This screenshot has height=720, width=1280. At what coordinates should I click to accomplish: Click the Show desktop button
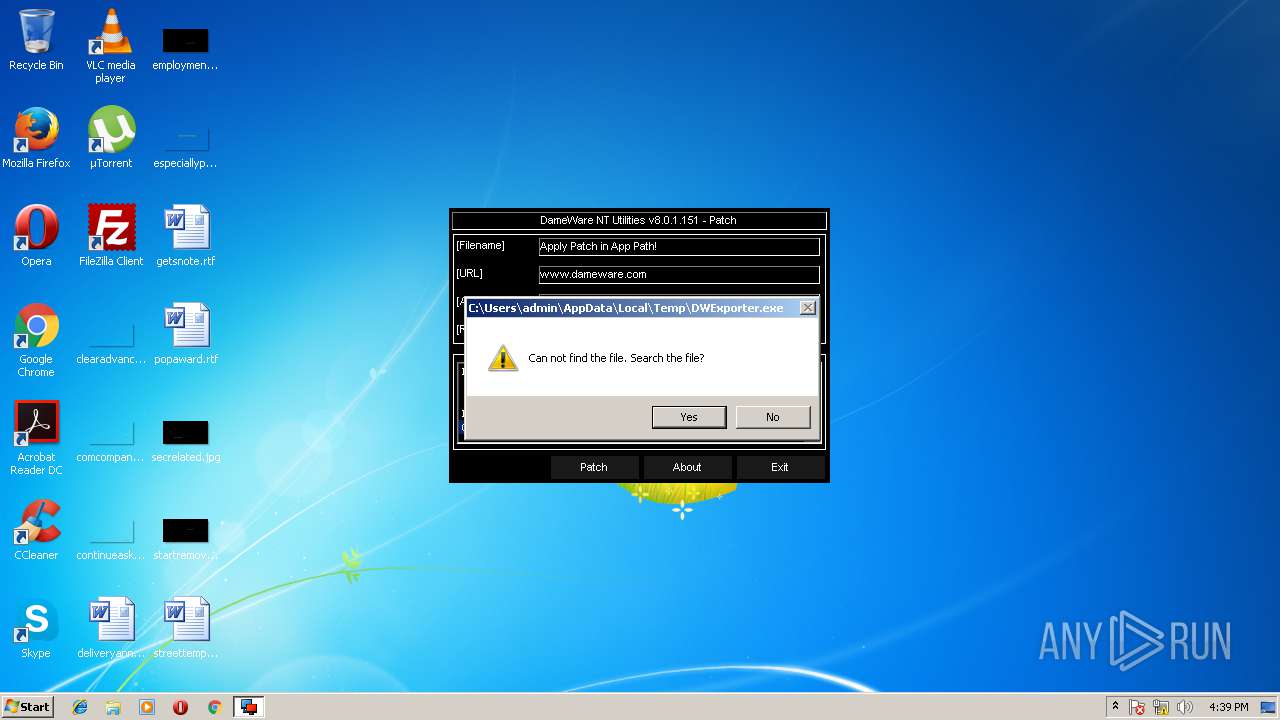(1269, 707)
